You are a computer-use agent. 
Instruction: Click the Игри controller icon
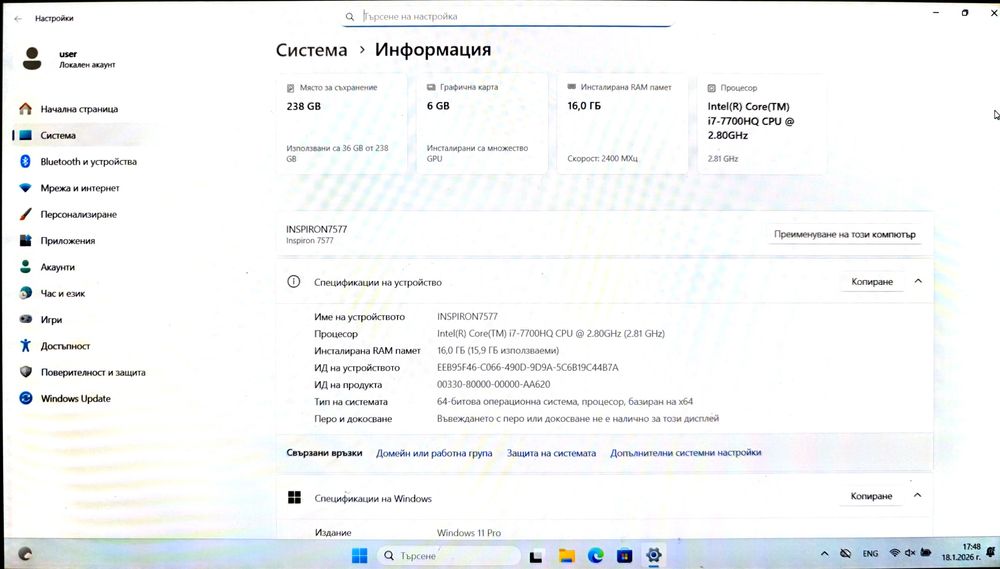click(x=26, y=320)
